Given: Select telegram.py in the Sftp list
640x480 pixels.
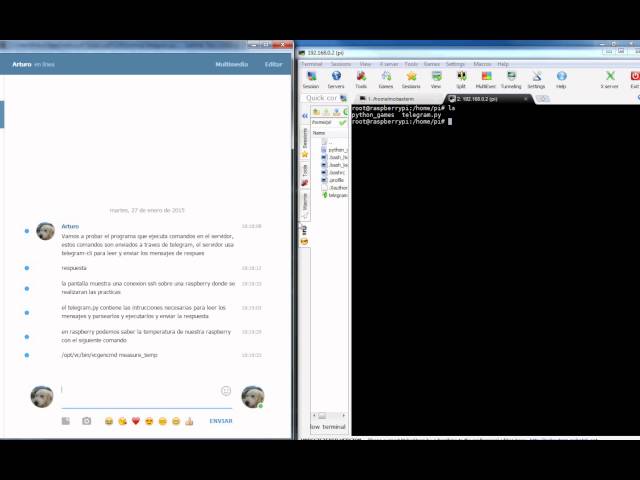Looking at the screenshot, I should [334, 196].
